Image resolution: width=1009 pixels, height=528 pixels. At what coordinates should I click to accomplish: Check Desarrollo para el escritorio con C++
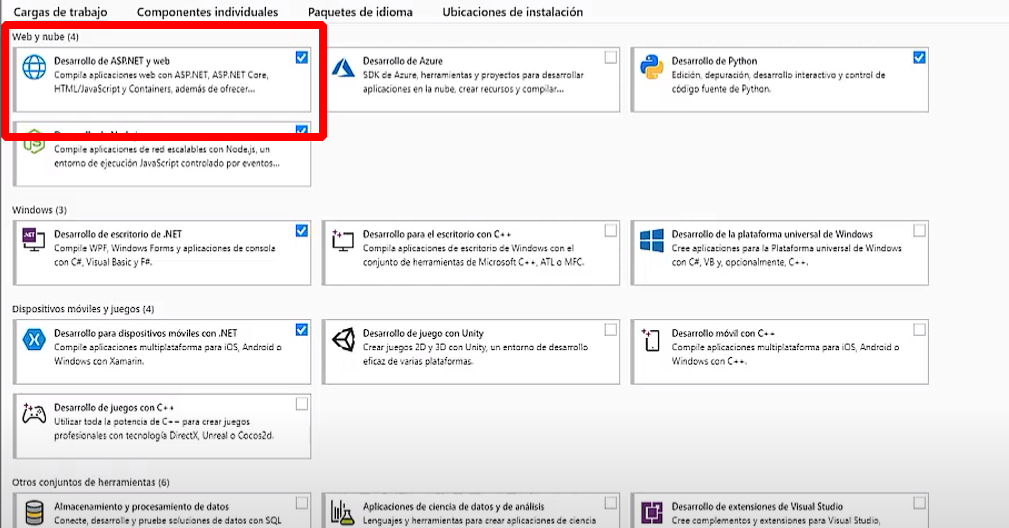pyautogui.click(x=611, y=230)
